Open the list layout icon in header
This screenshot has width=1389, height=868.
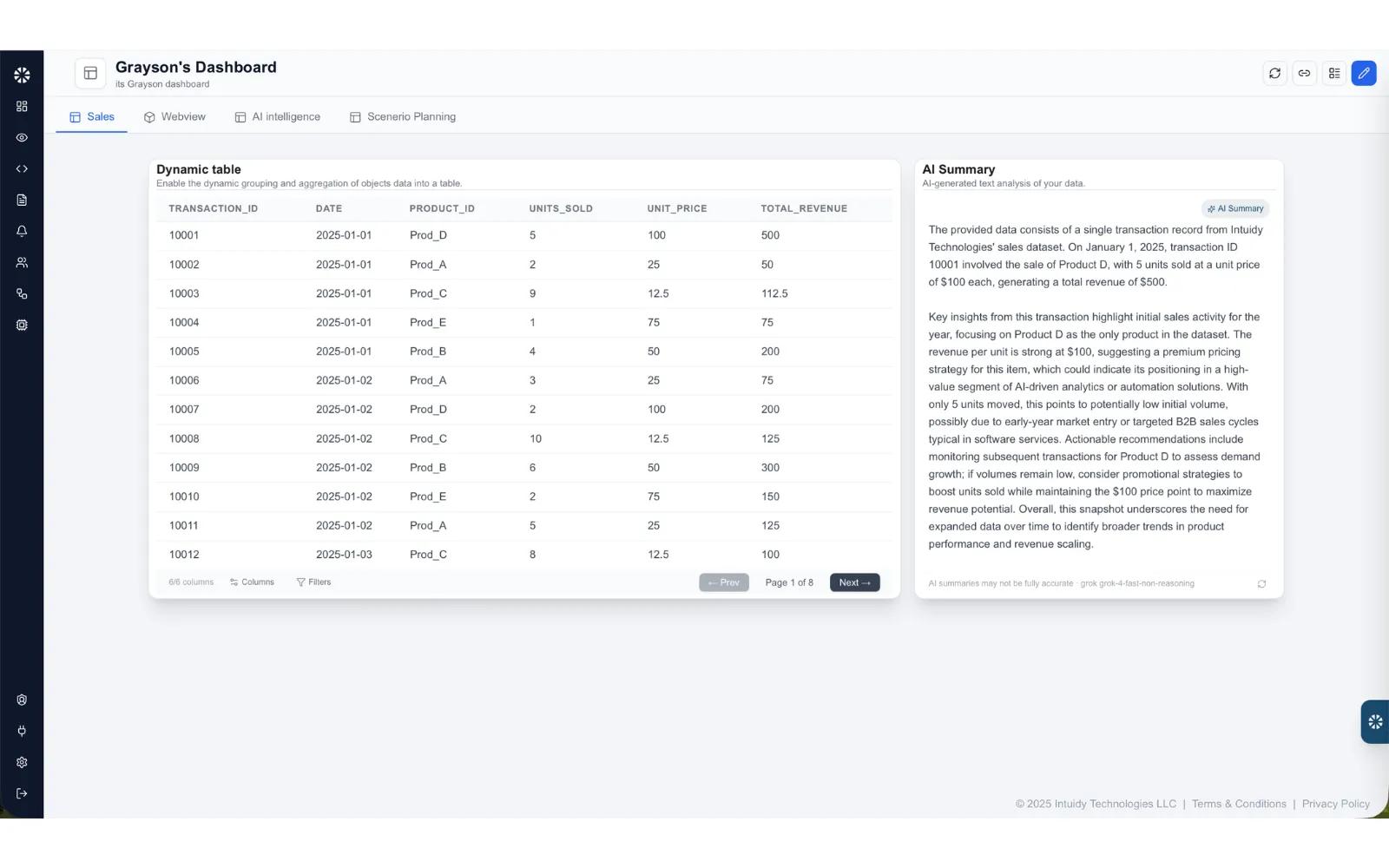click(1334, 74)
